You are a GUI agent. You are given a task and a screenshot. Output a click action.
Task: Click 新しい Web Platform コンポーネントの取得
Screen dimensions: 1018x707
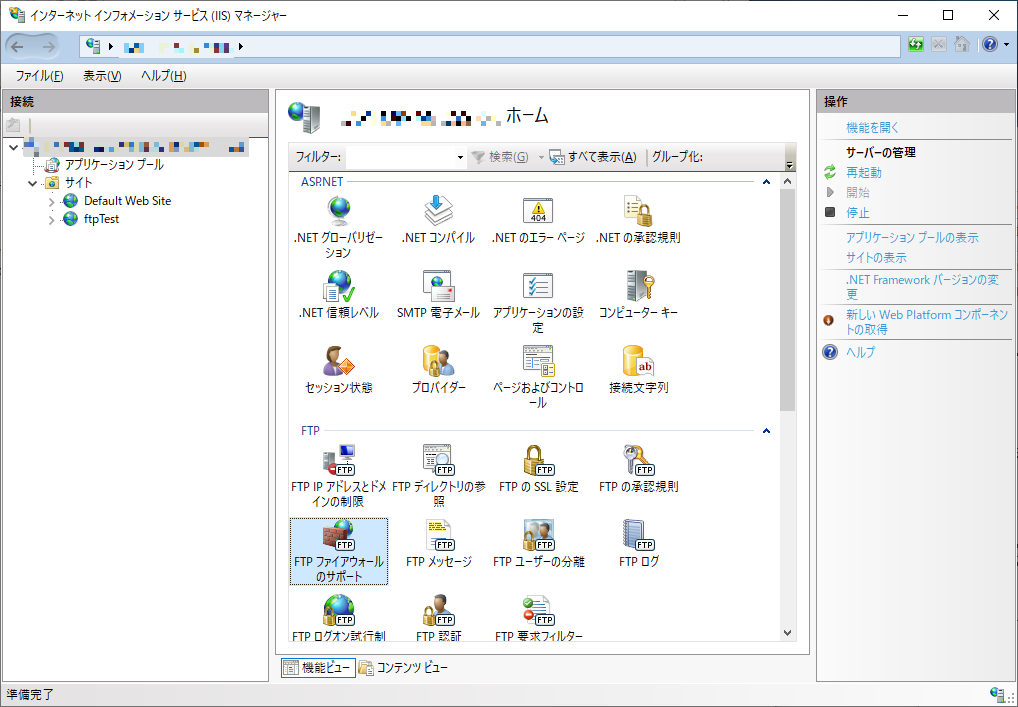926,322
